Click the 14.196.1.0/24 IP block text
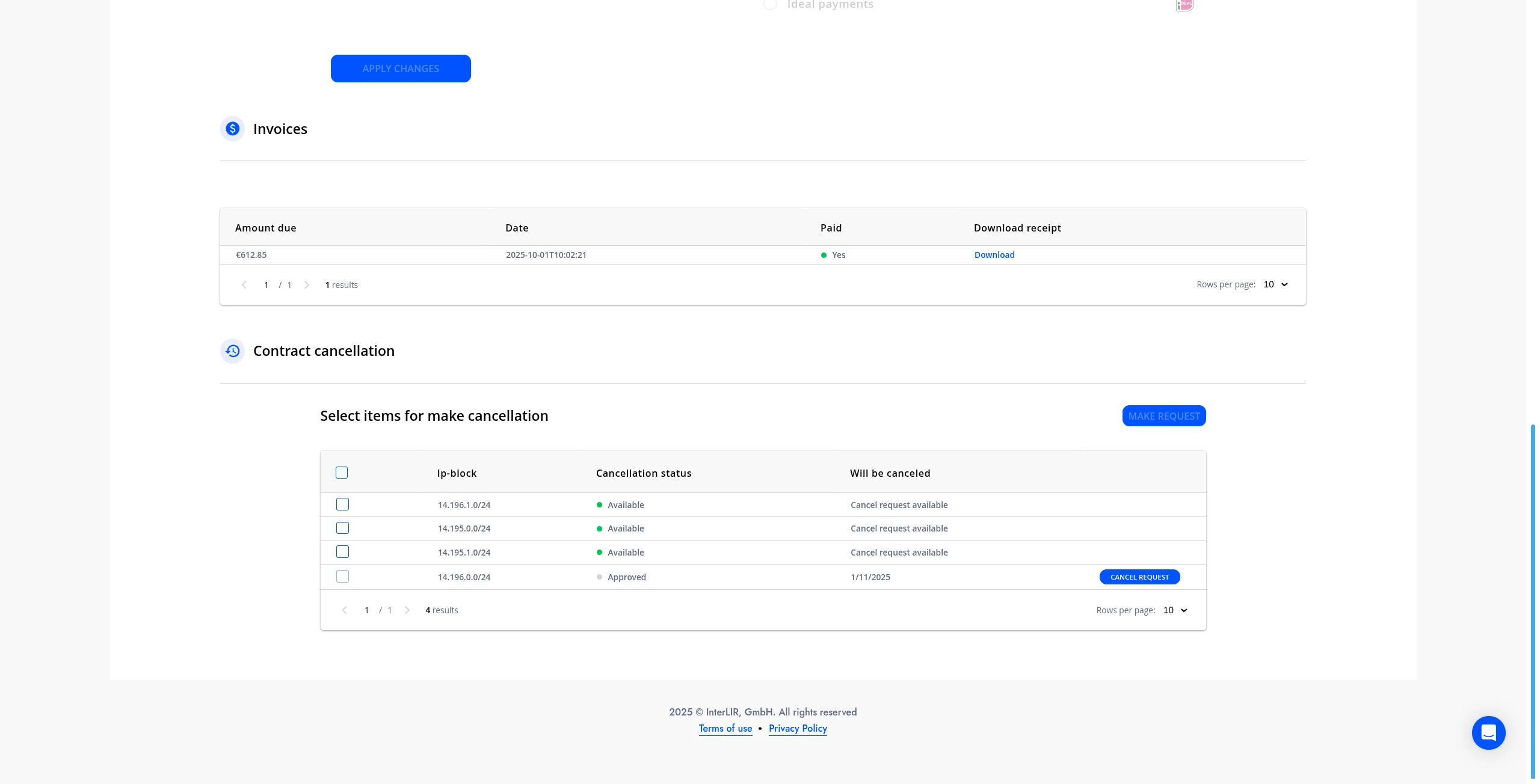This screenshot has height=784, width=1540. (464, 505)
